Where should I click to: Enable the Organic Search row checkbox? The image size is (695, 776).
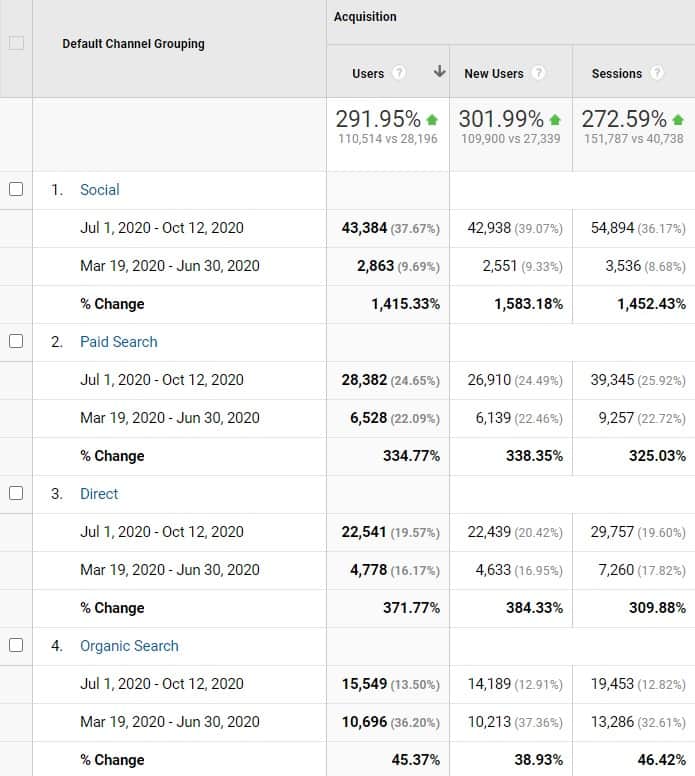(x=16, y=645)
